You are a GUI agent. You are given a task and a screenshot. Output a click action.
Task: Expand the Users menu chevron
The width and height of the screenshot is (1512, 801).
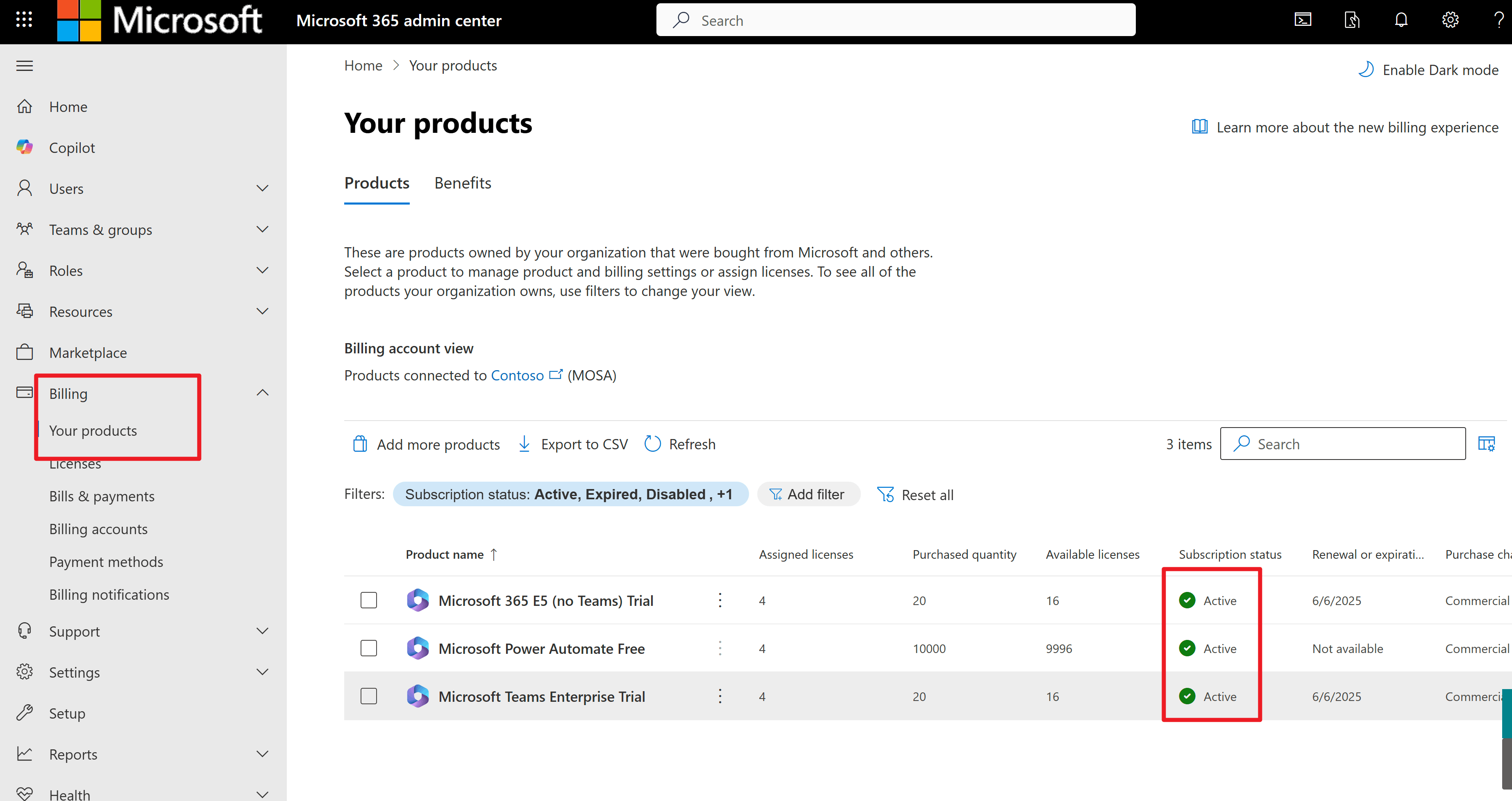coord(262,189)
